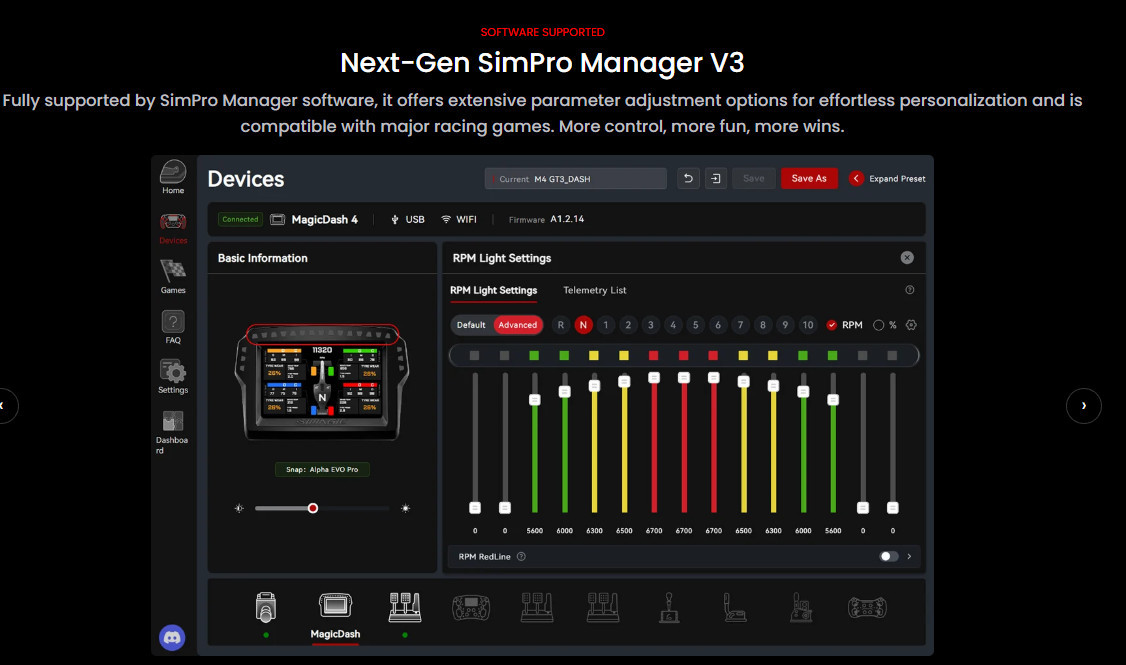
Task: Select the Default mode toggle
Action: click(471, 325)
